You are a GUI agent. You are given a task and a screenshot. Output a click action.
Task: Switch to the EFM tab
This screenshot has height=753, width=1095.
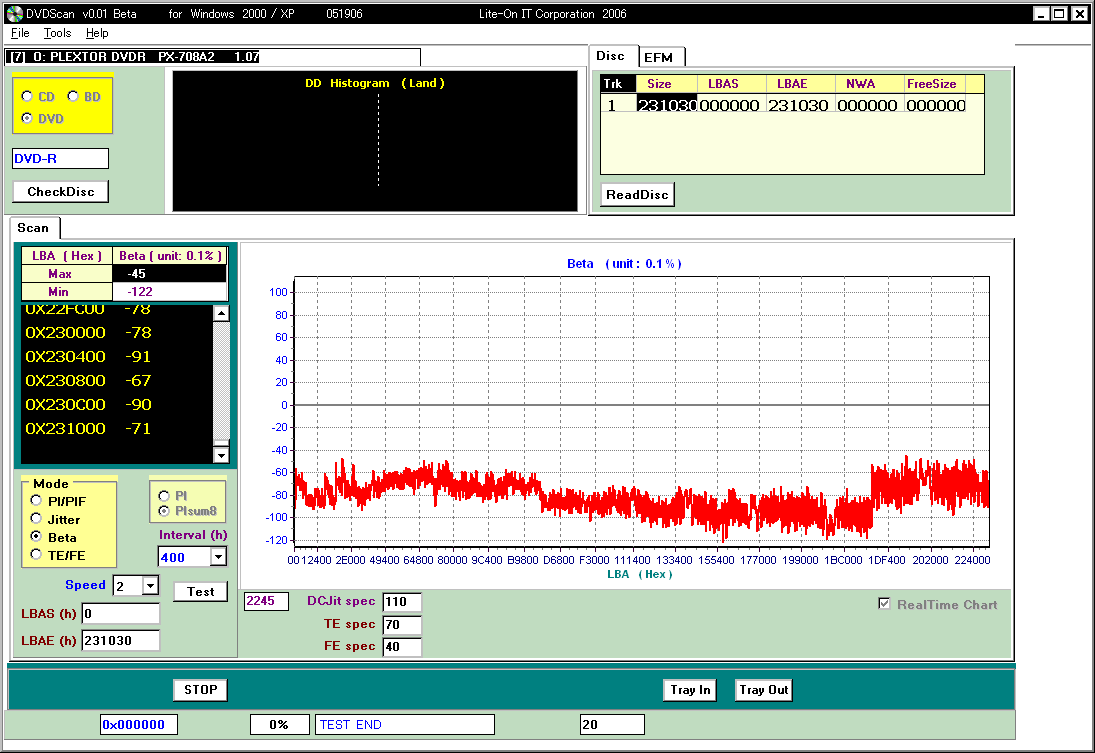[x=658, y=57]
